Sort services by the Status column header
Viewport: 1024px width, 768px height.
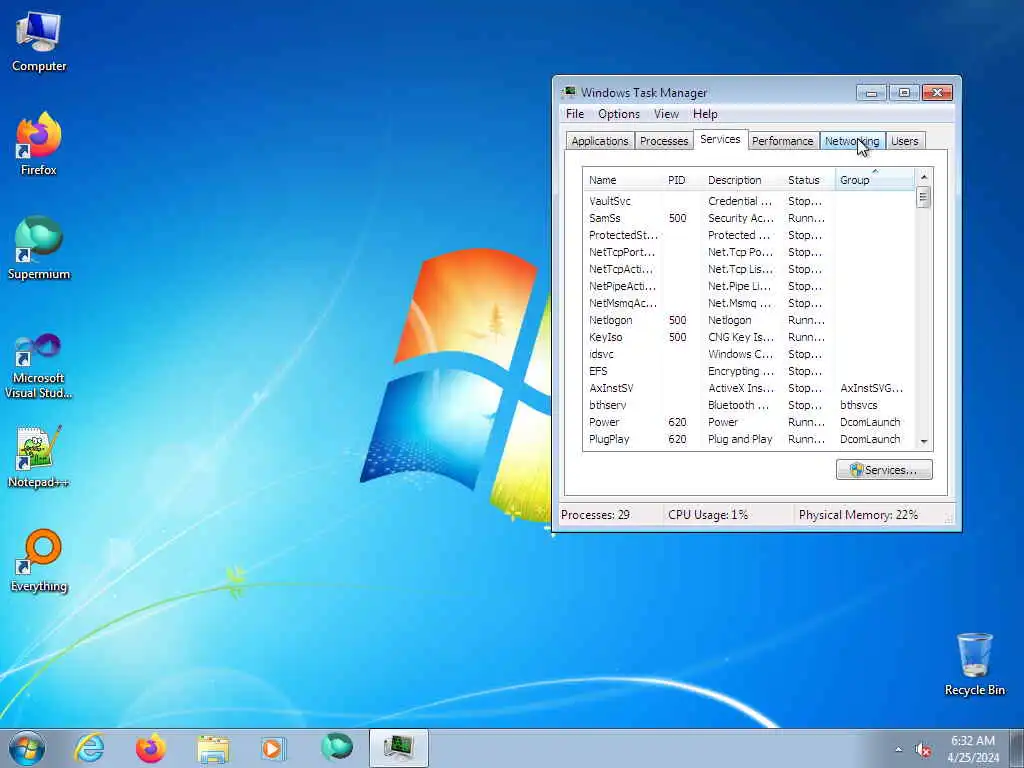point(808,180)
